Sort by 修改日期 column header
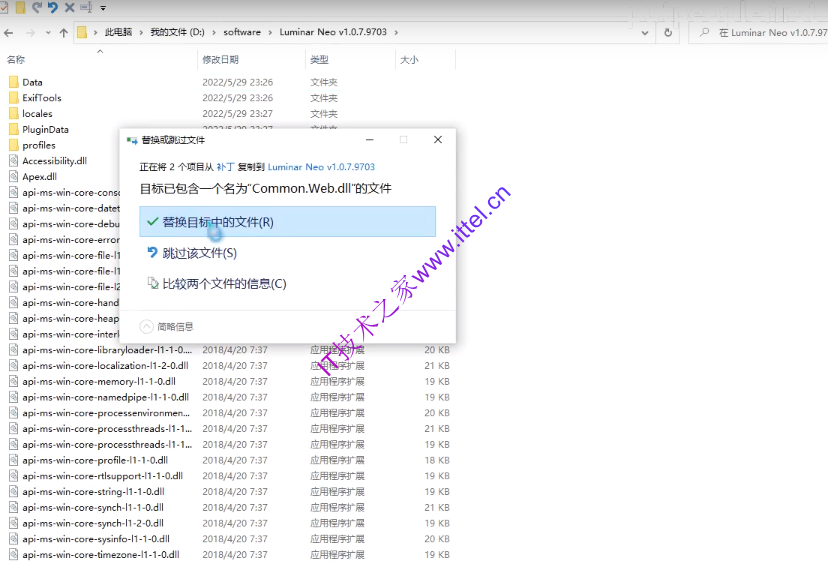This screenshot has width=828, height=564. point(220,60)
